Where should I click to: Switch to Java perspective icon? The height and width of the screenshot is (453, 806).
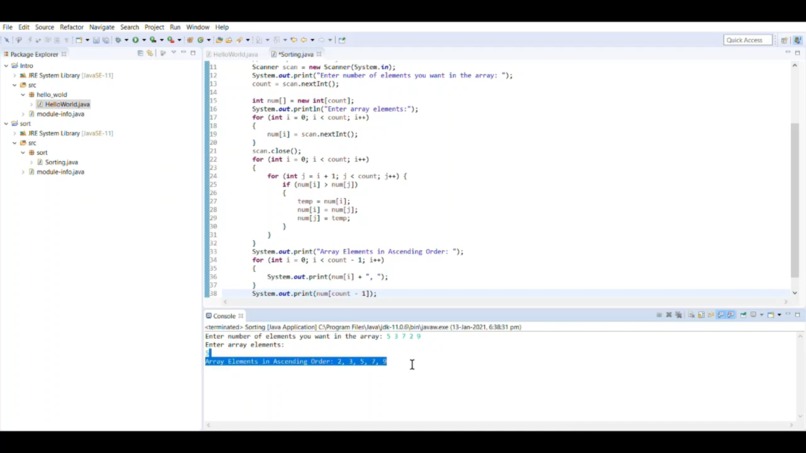(x=797, y=40)
